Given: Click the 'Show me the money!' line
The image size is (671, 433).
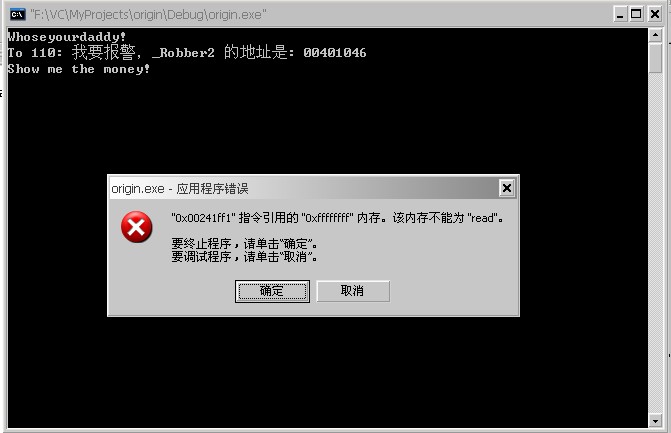Looking at the screenshot, I should coord(79,69).
